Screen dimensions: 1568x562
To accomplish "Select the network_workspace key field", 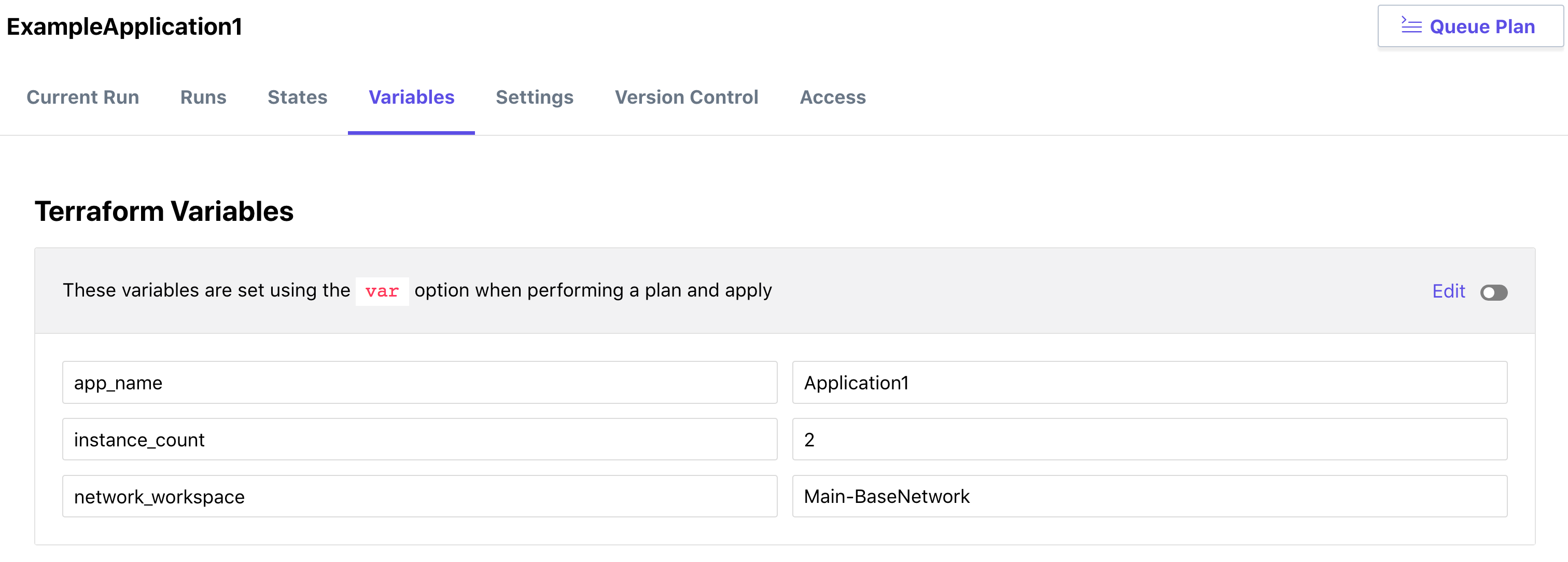I will (x=419, y=496).
